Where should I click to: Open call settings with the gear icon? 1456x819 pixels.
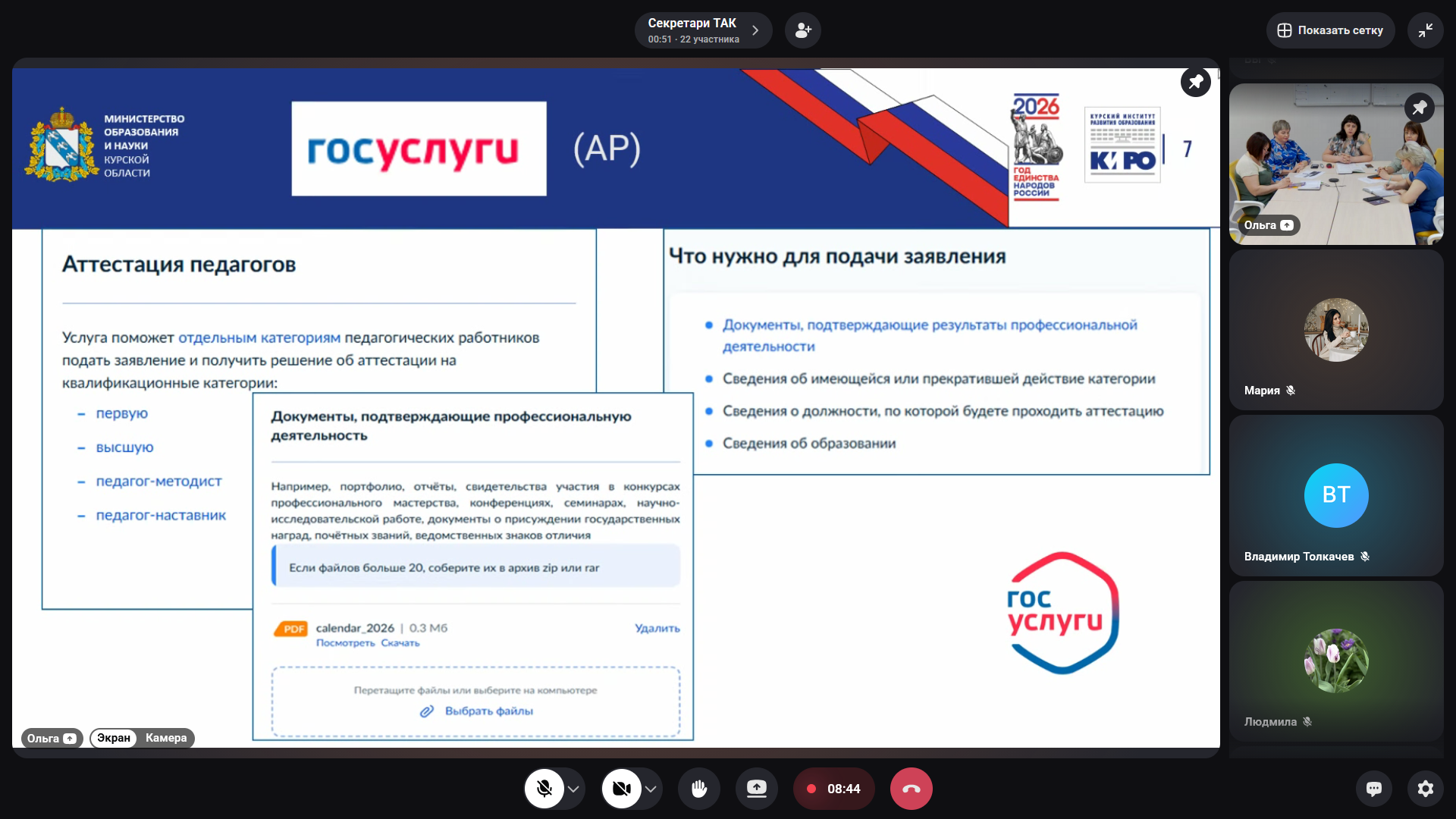click(x=1426, y=789)
